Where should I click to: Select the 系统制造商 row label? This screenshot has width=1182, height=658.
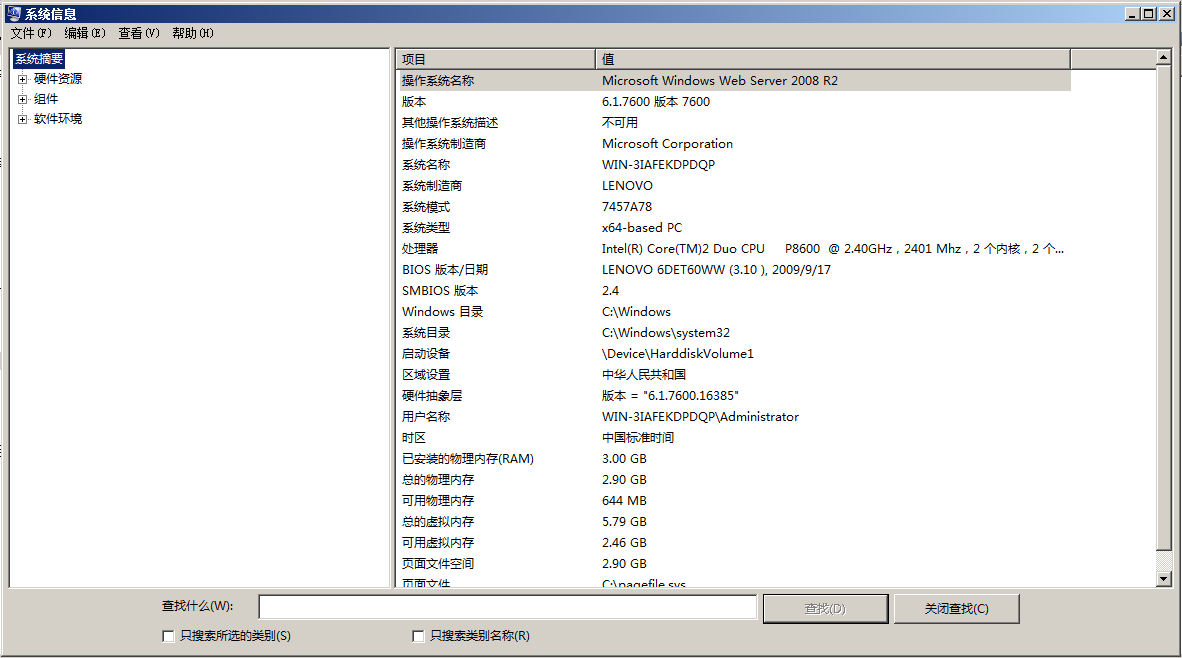(x=432, y=186)
